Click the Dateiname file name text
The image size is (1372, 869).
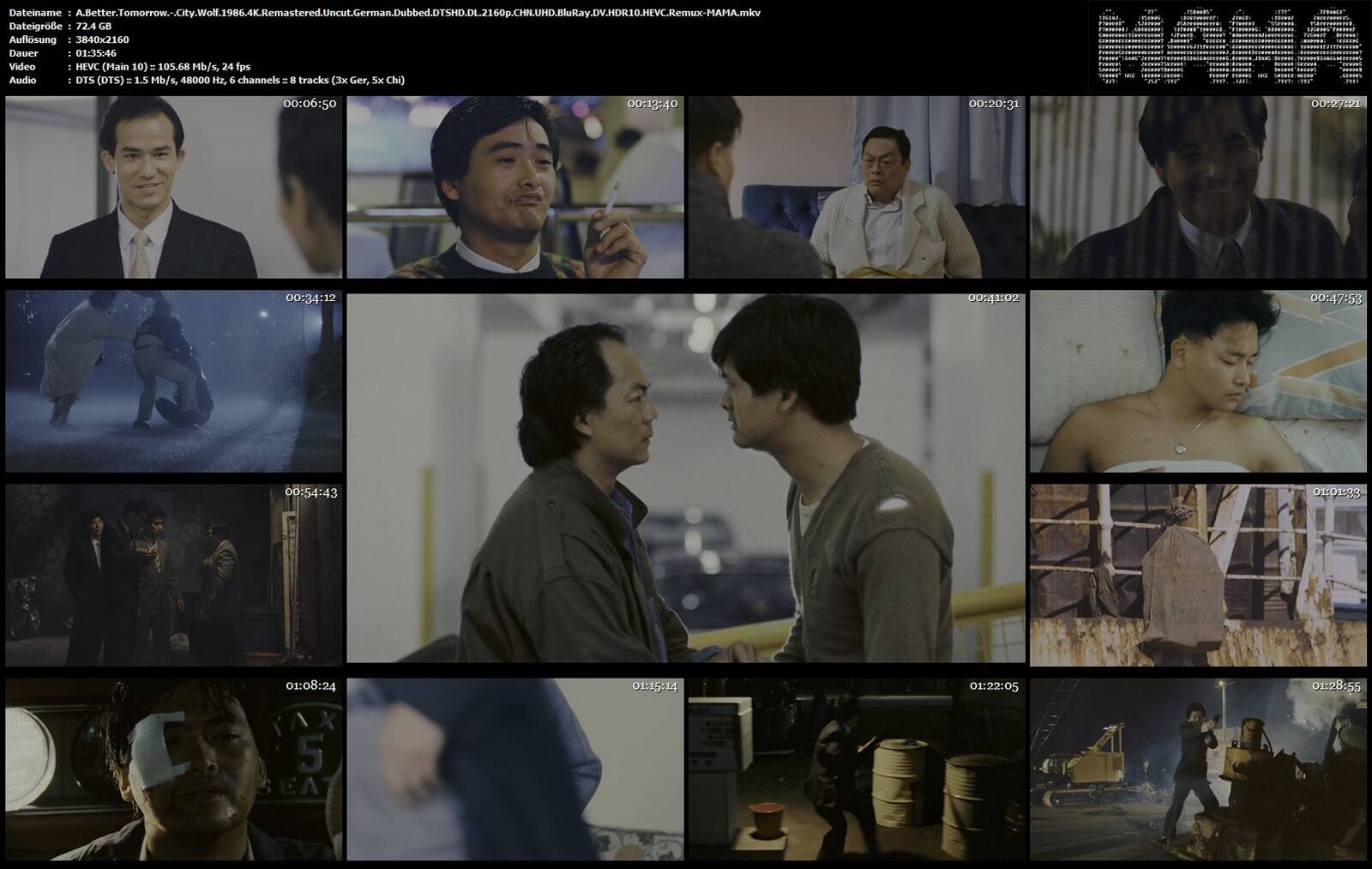click(418, 12)
